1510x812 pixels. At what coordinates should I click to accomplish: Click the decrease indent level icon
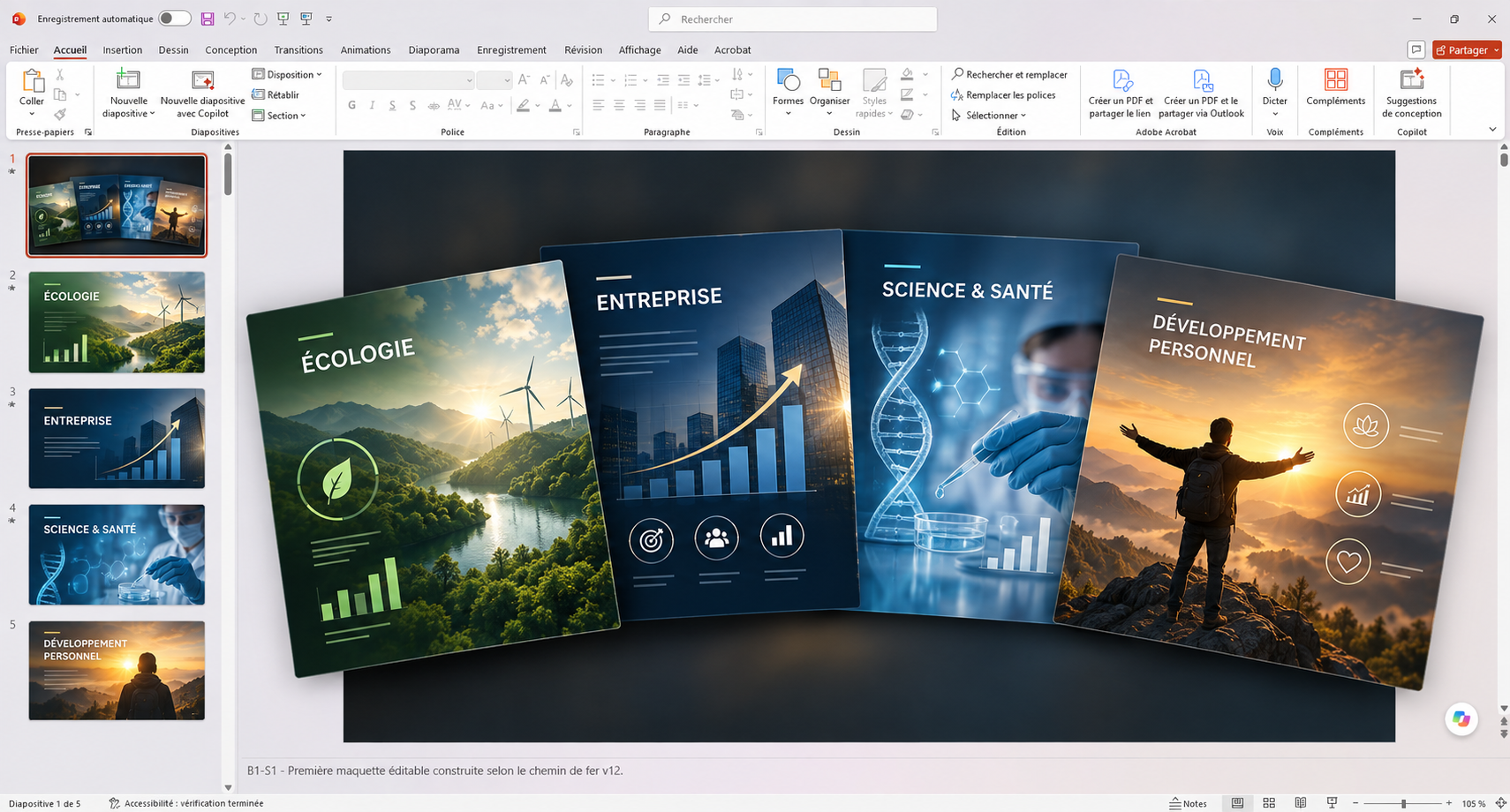click(x=663, y=79)
